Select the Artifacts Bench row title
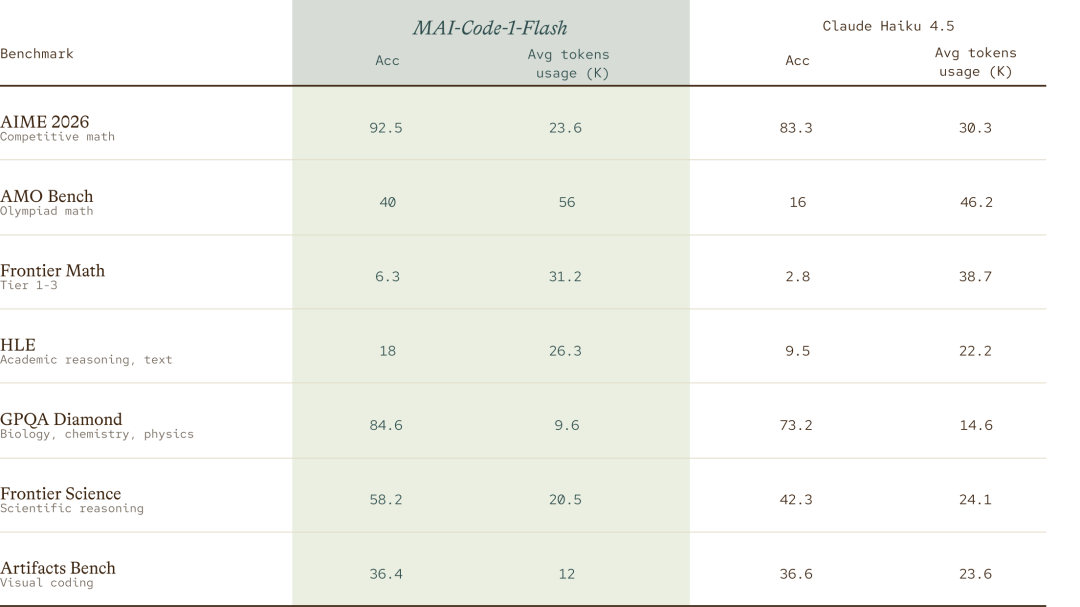Screen dimensions: 1080x607 pyautogui.click(x=58, y=568)
